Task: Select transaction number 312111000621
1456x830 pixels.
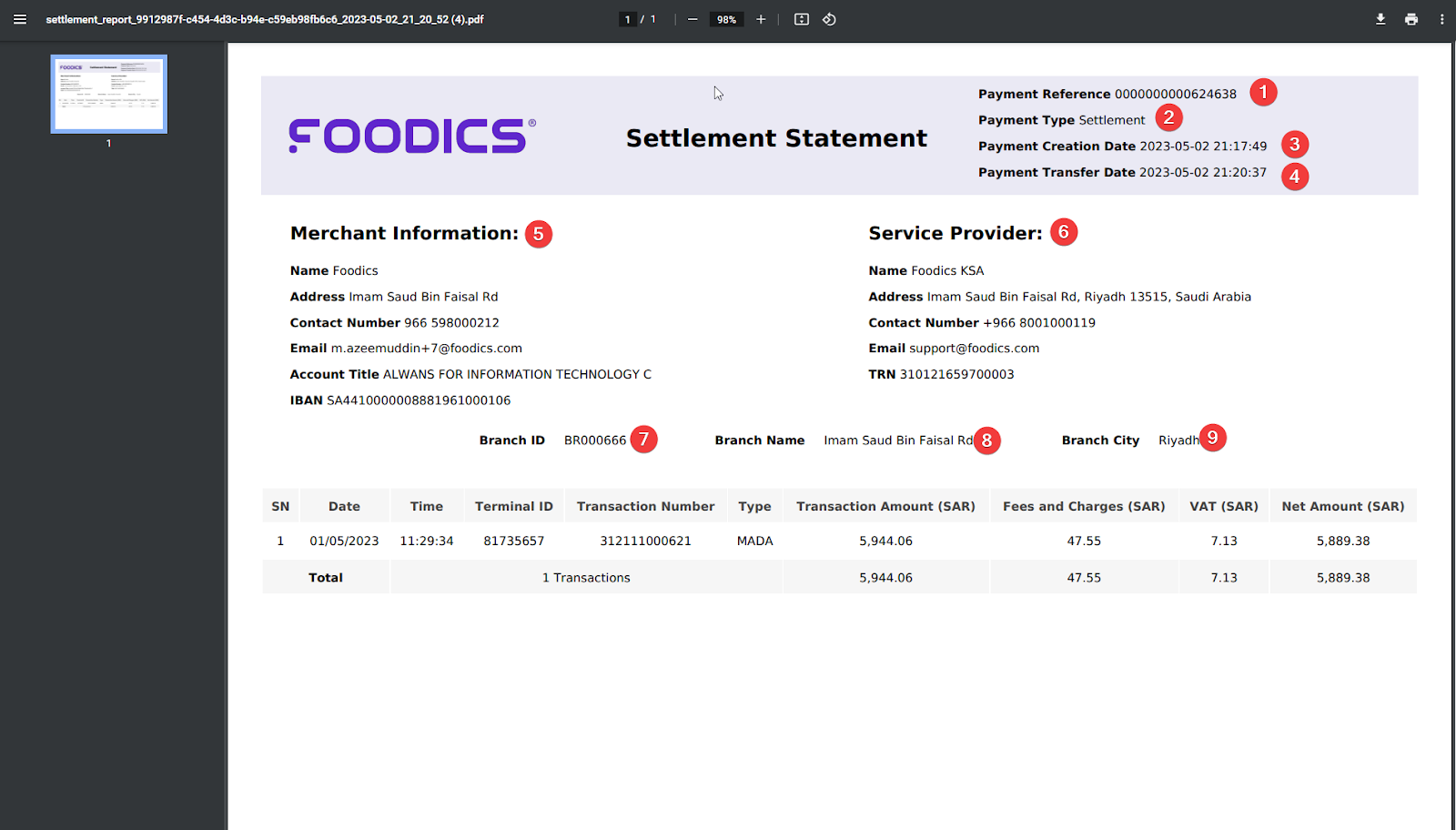Action: 645,541
